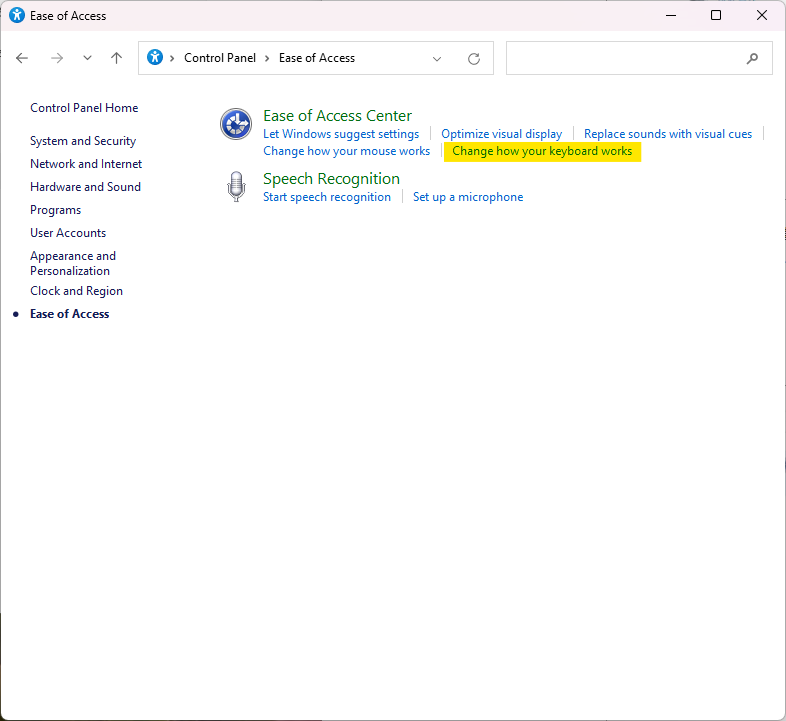Open Replace sounds with visual cues
The width and height of the screenshot is (786, 721).
pyautogui.click(x=668, y=134)
